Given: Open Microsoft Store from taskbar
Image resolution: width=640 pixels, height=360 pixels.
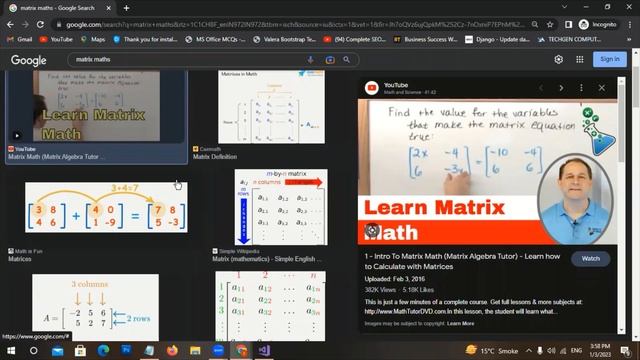Looking at the screenshot, I should [x=80, y=351].
